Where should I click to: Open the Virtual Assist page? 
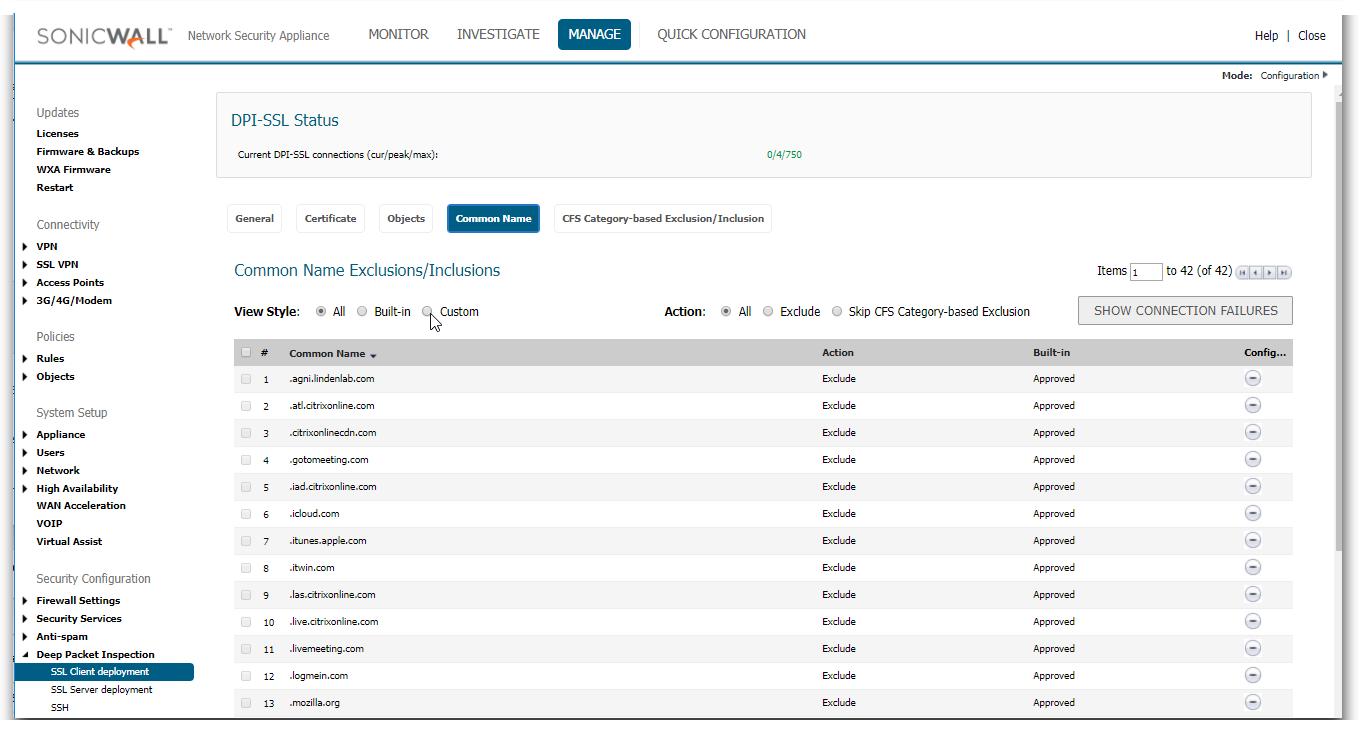coord(69,541)
